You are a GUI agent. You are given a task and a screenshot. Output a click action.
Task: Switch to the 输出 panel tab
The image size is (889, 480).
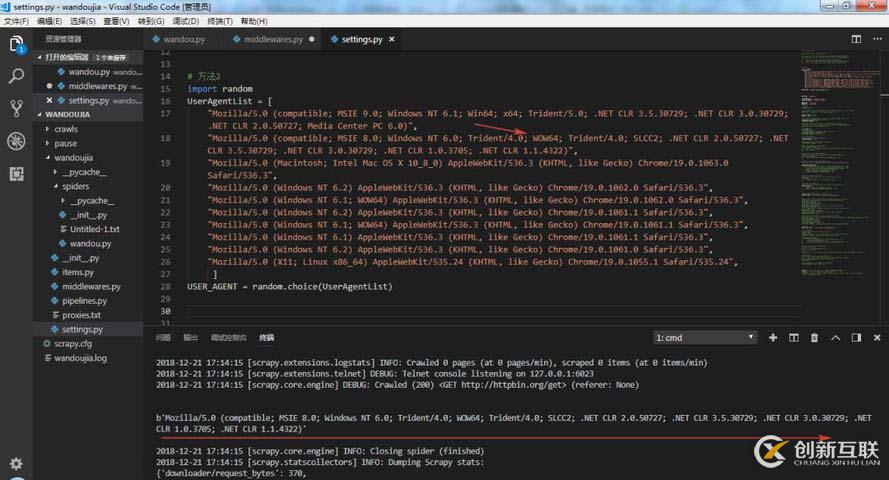click(190, 338)
